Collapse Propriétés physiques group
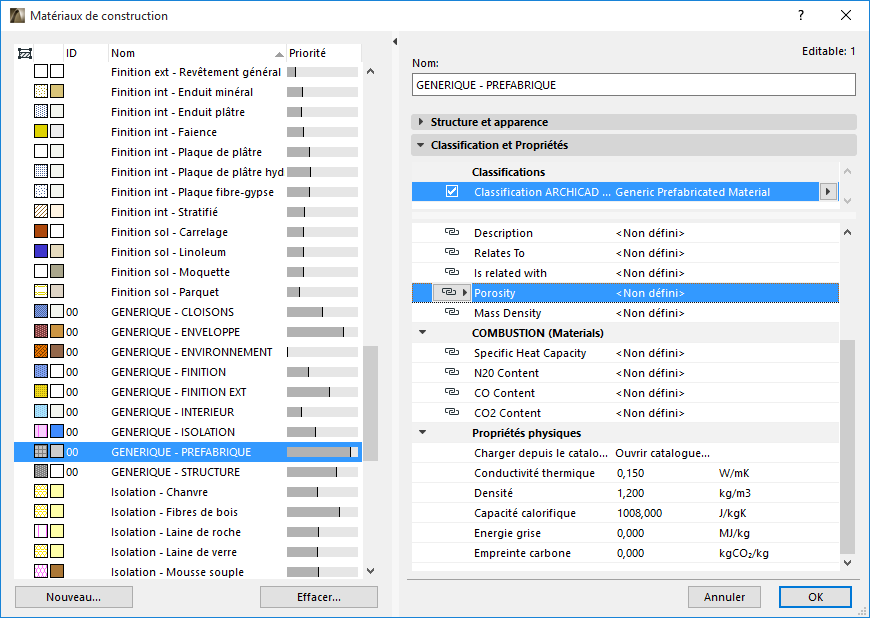This screenshot has width=870, height=618. tap(422, 432)
